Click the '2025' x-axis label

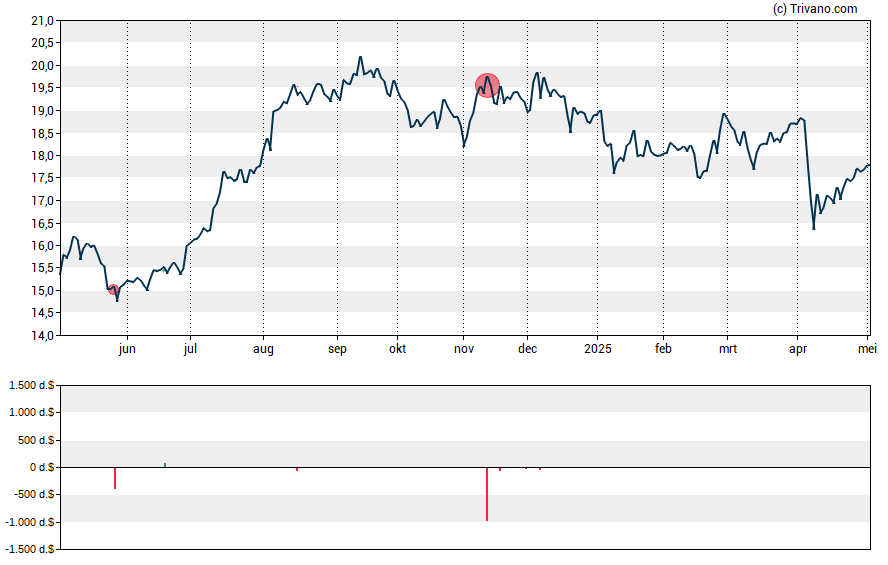(x=597, y=349)
